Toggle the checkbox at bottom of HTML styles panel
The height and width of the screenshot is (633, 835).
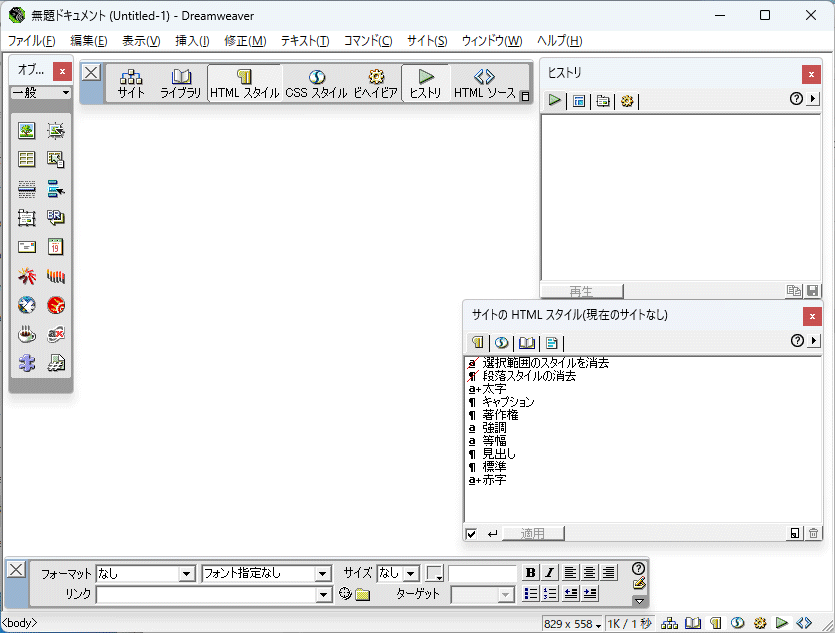pos(470,533)
